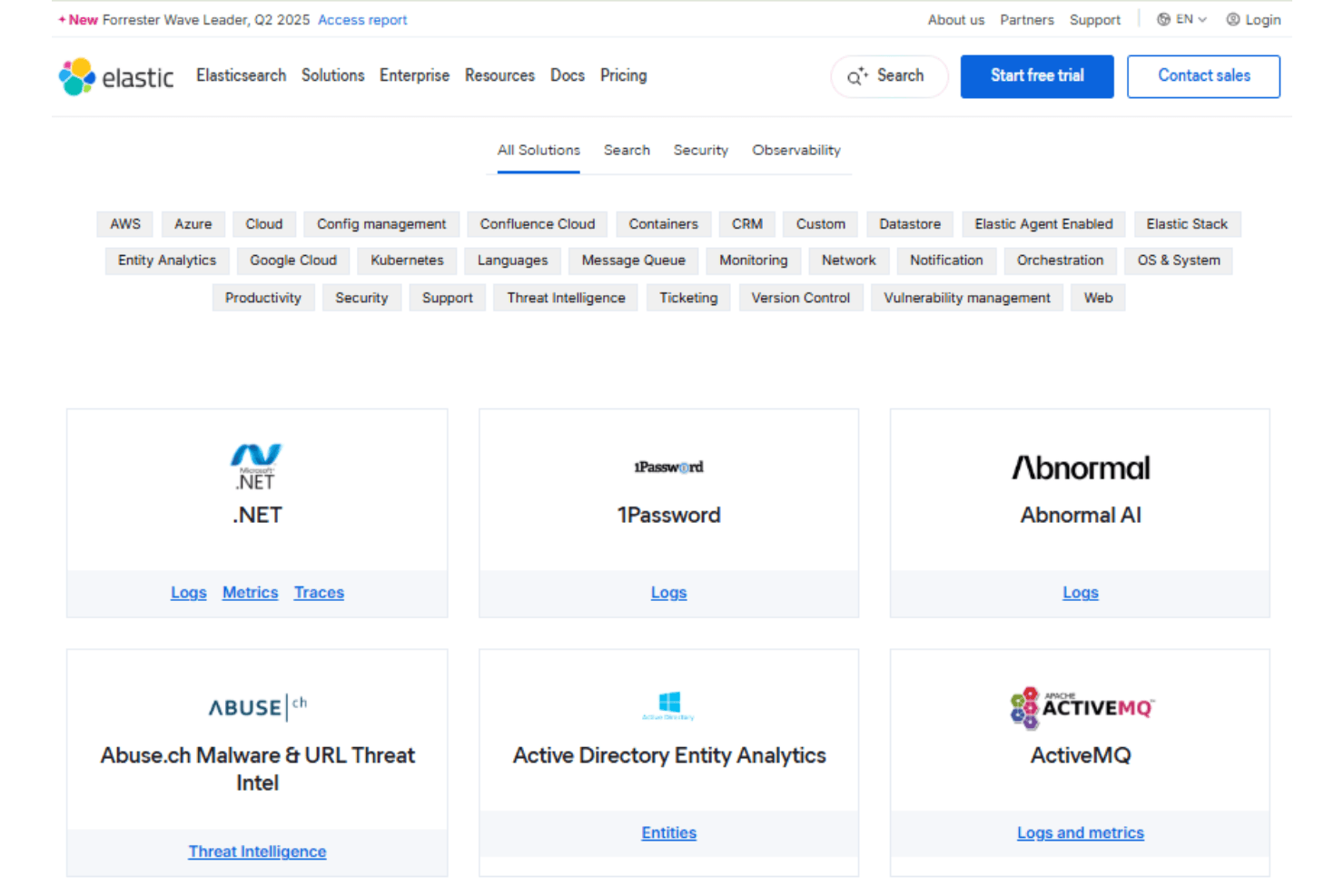Open the Solutions menu
This screenshot has width=1344, height=896.
click(x=332, y=75)
